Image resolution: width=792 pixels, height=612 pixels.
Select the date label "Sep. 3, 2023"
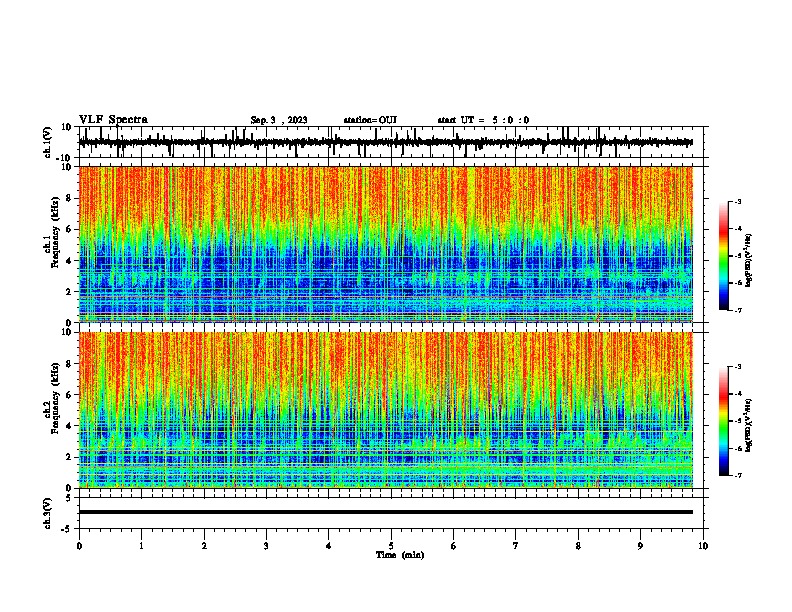[279, 120]
